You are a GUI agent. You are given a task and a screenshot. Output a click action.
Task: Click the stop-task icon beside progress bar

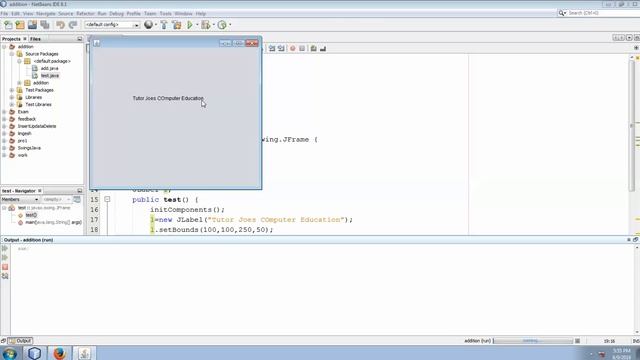[578, 341]
